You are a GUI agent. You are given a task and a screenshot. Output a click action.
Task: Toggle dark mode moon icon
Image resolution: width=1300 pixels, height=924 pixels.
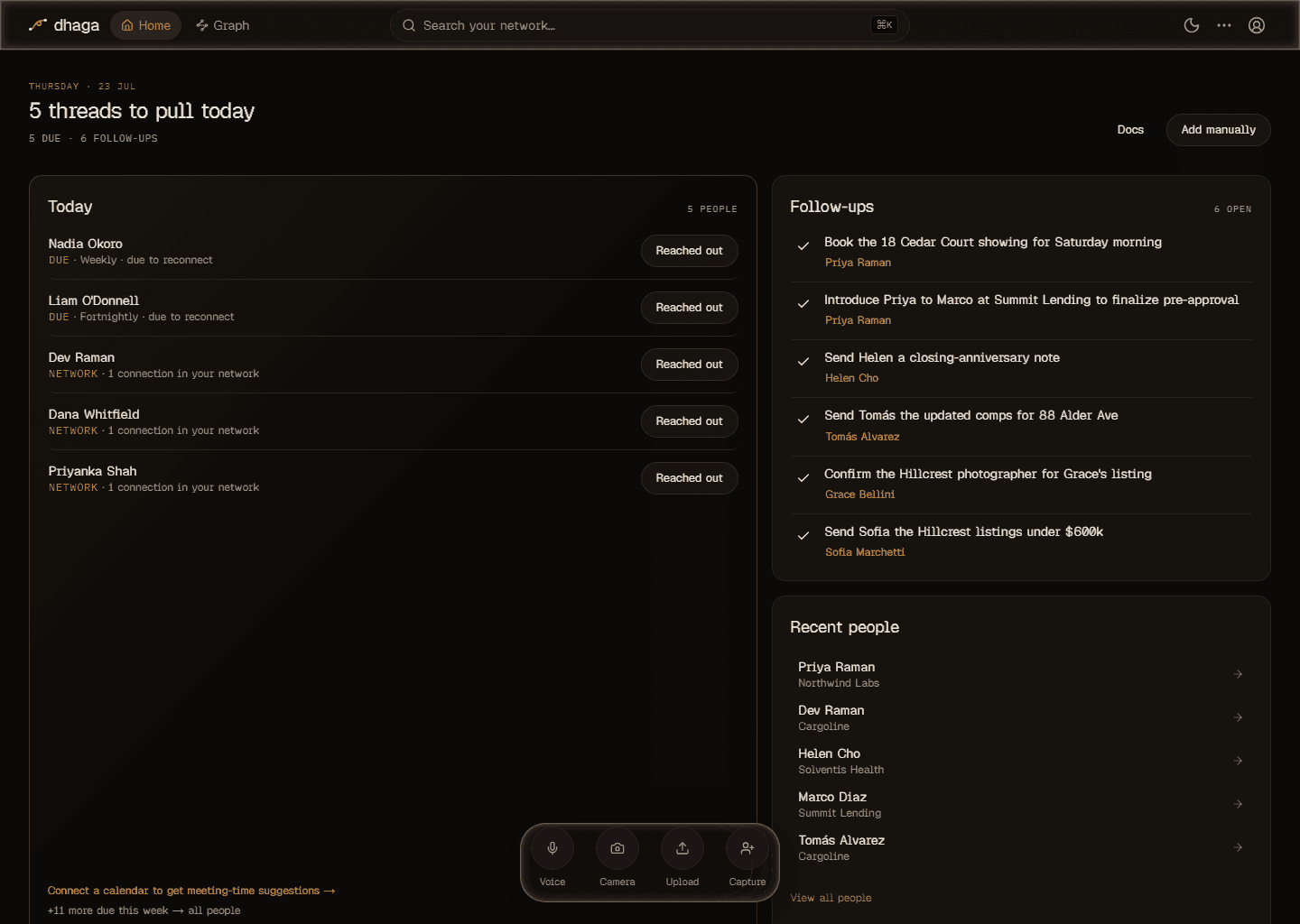tap(1192, 25)
